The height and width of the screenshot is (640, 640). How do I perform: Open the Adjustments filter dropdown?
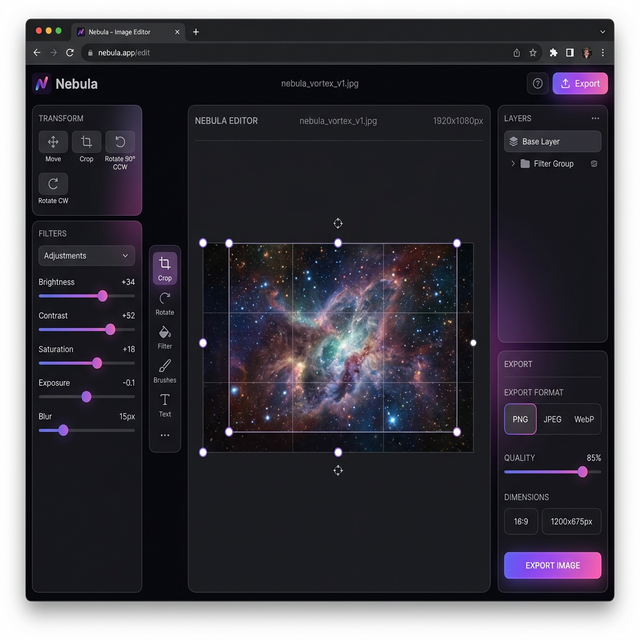click(x=87, y=256)
